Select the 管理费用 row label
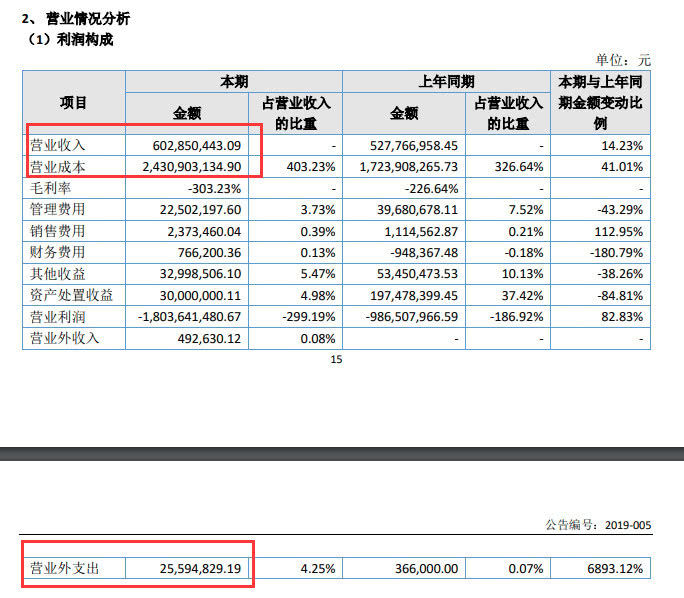The height and width of the screenshot is (598, 684). [x=57, y=209]
